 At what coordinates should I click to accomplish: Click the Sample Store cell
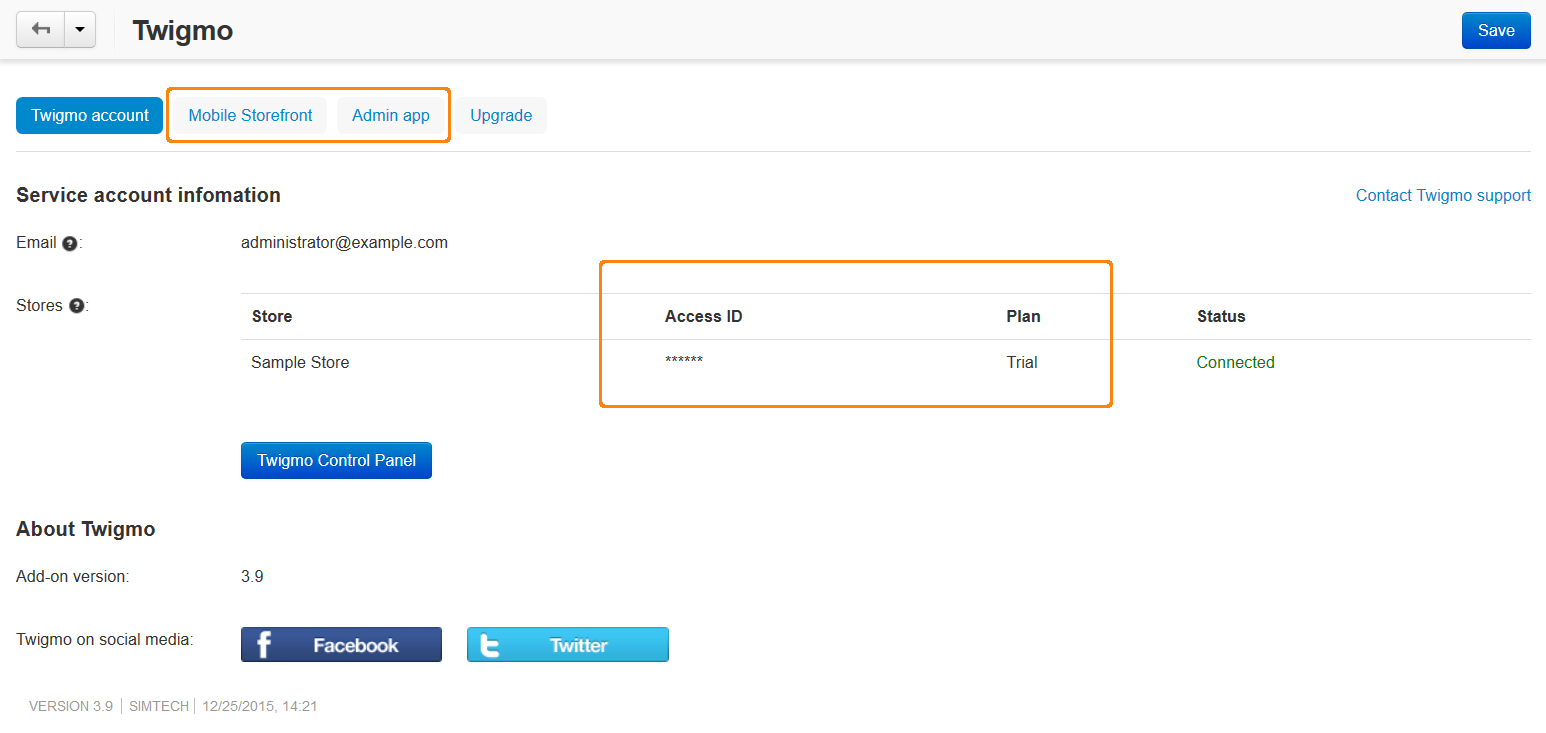pos(300,362)
